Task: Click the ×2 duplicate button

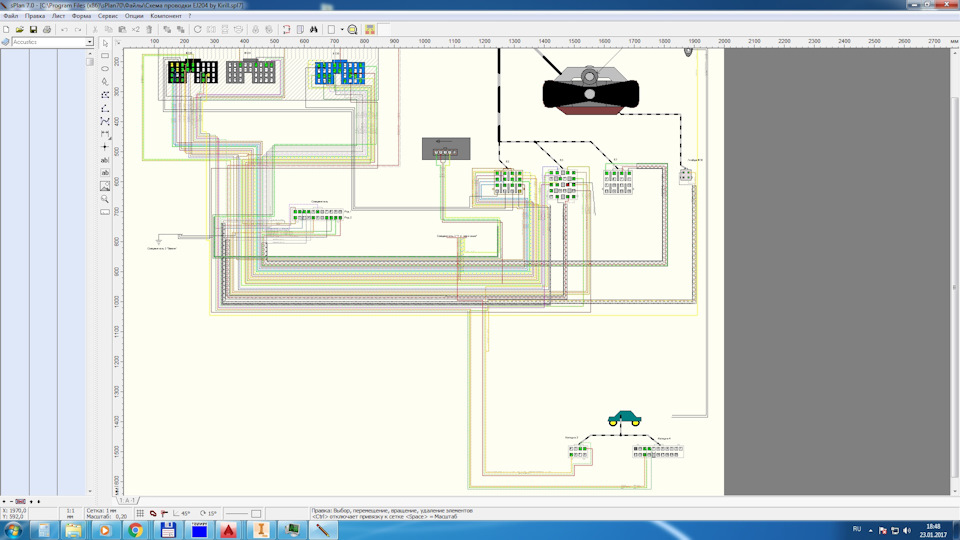Action: [135, 30]
